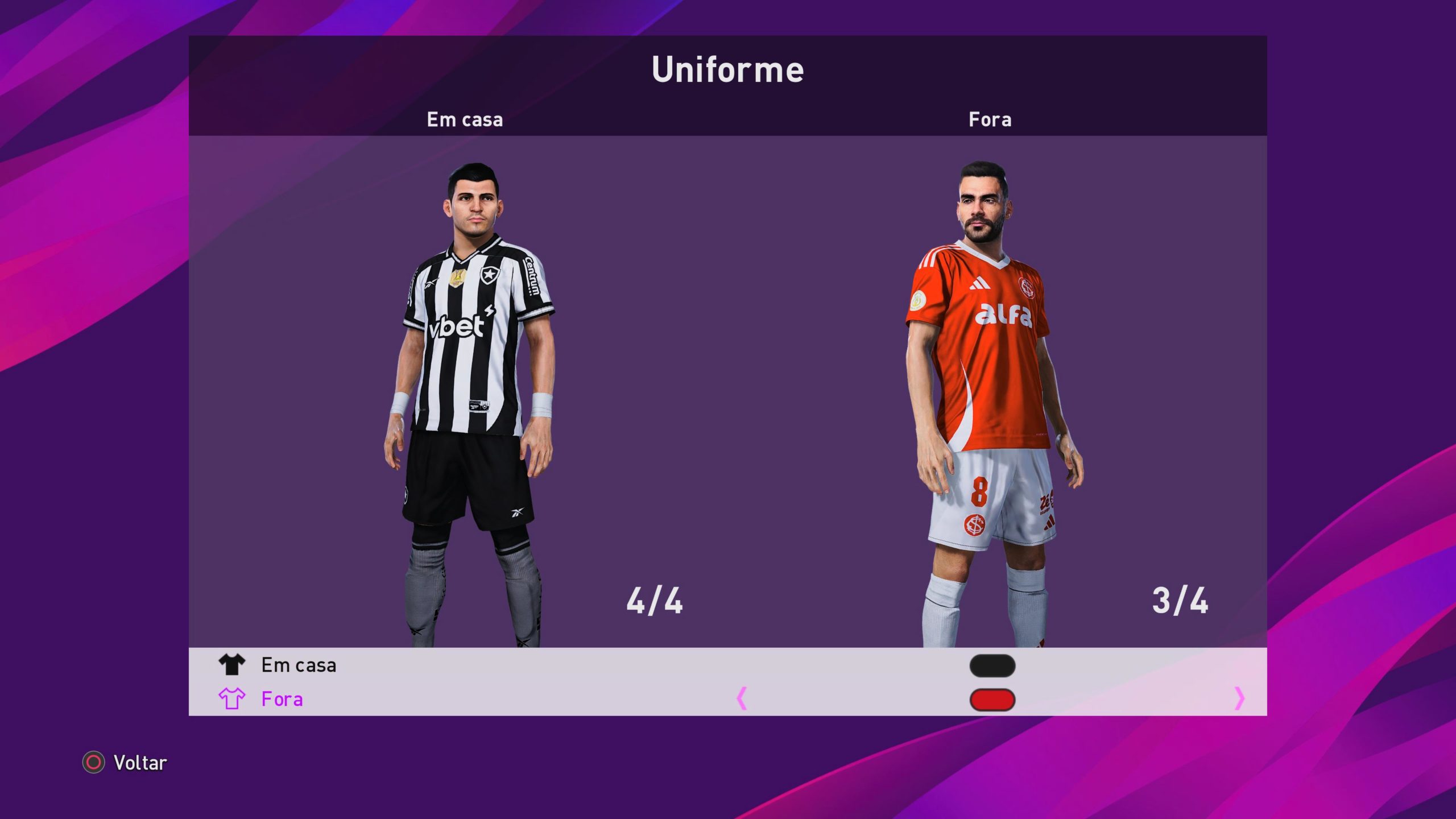Select the Em casa row in the list
The height and width of the screenshot is (819, 1456).
pyautogui.click(x=727, y=665)
